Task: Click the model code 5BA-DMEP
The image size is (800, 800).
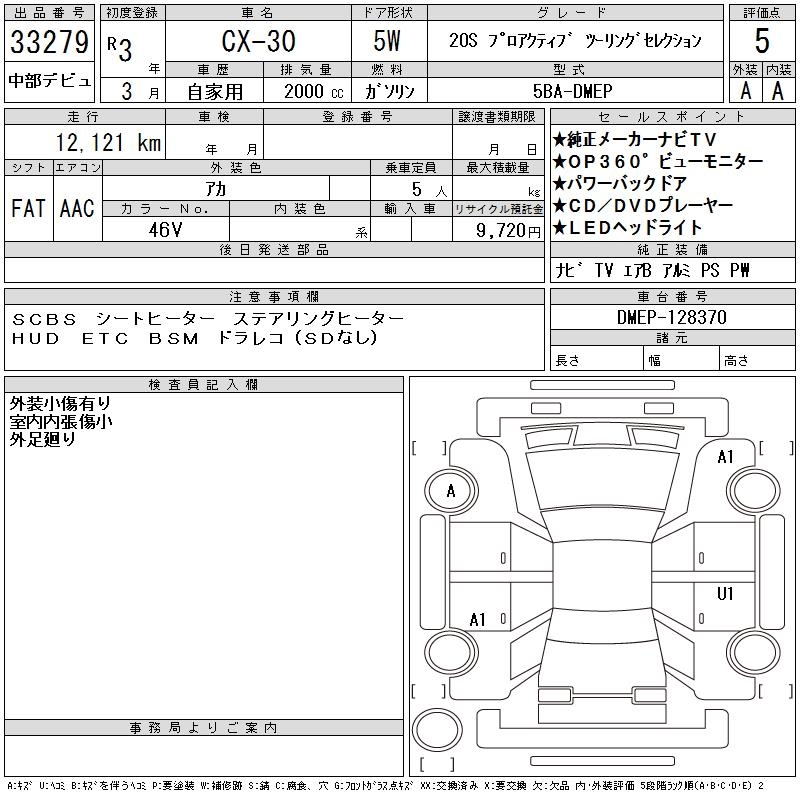Action: [572, 91]
